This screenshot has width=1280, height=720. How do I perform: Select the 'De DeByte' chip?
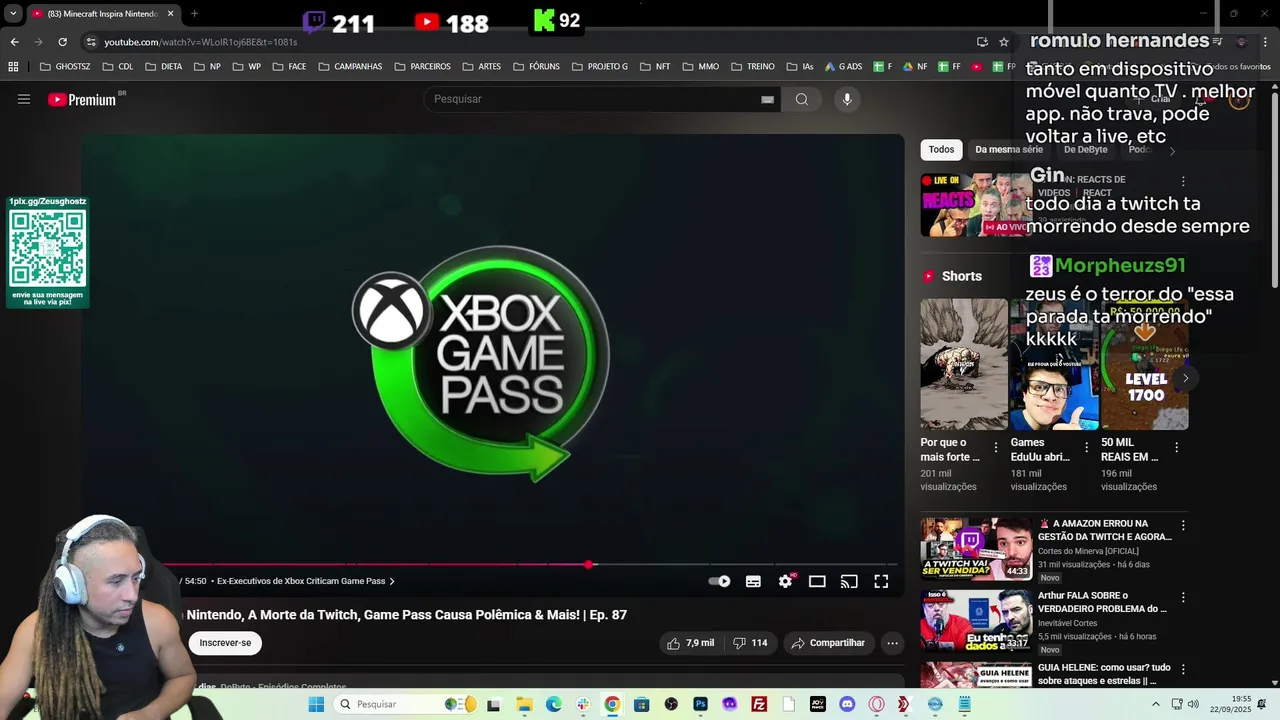pos(1085,149)
